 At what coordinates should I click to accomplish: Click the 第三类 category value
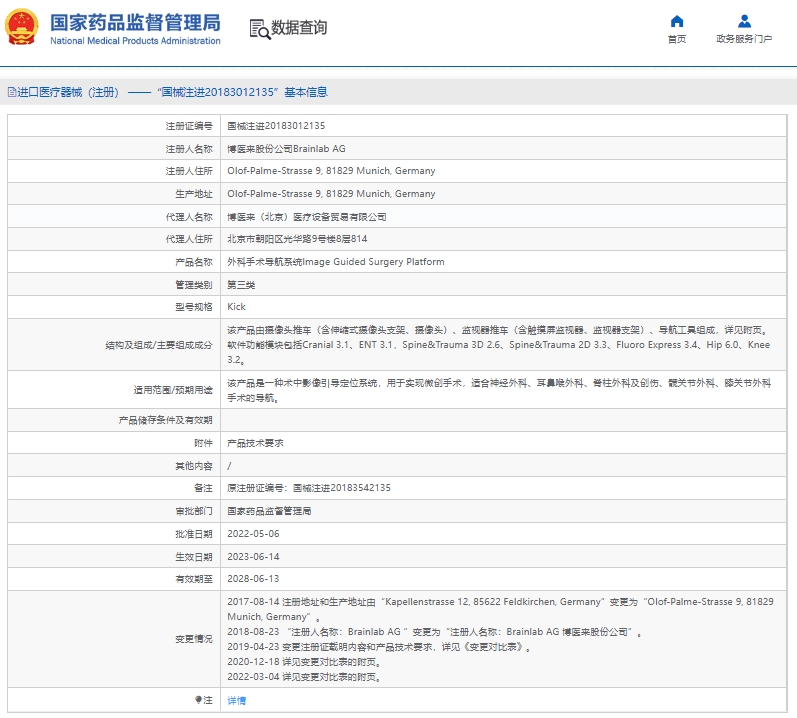[x=241, y=285]
